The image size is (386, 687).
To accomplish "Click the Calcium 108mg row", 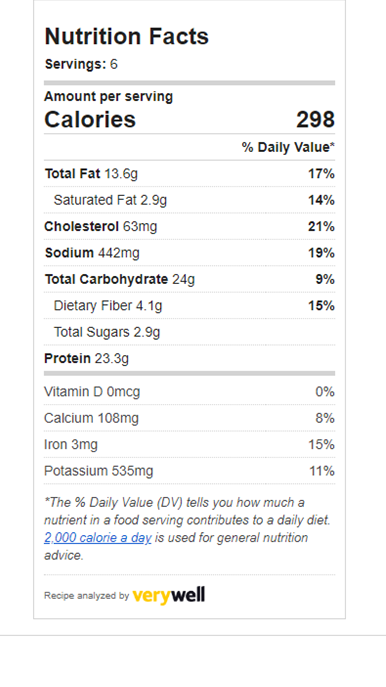I will coord(189,418).
